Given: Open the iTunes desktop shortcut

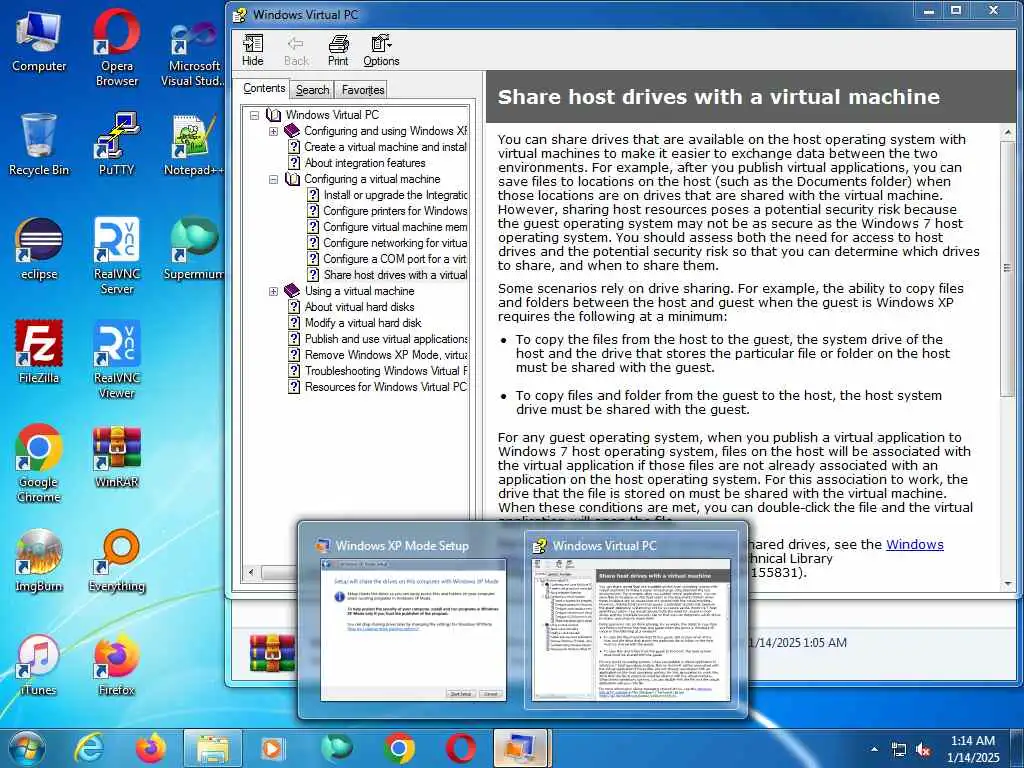Looking at the screenshot, I should tap(39, 665).
